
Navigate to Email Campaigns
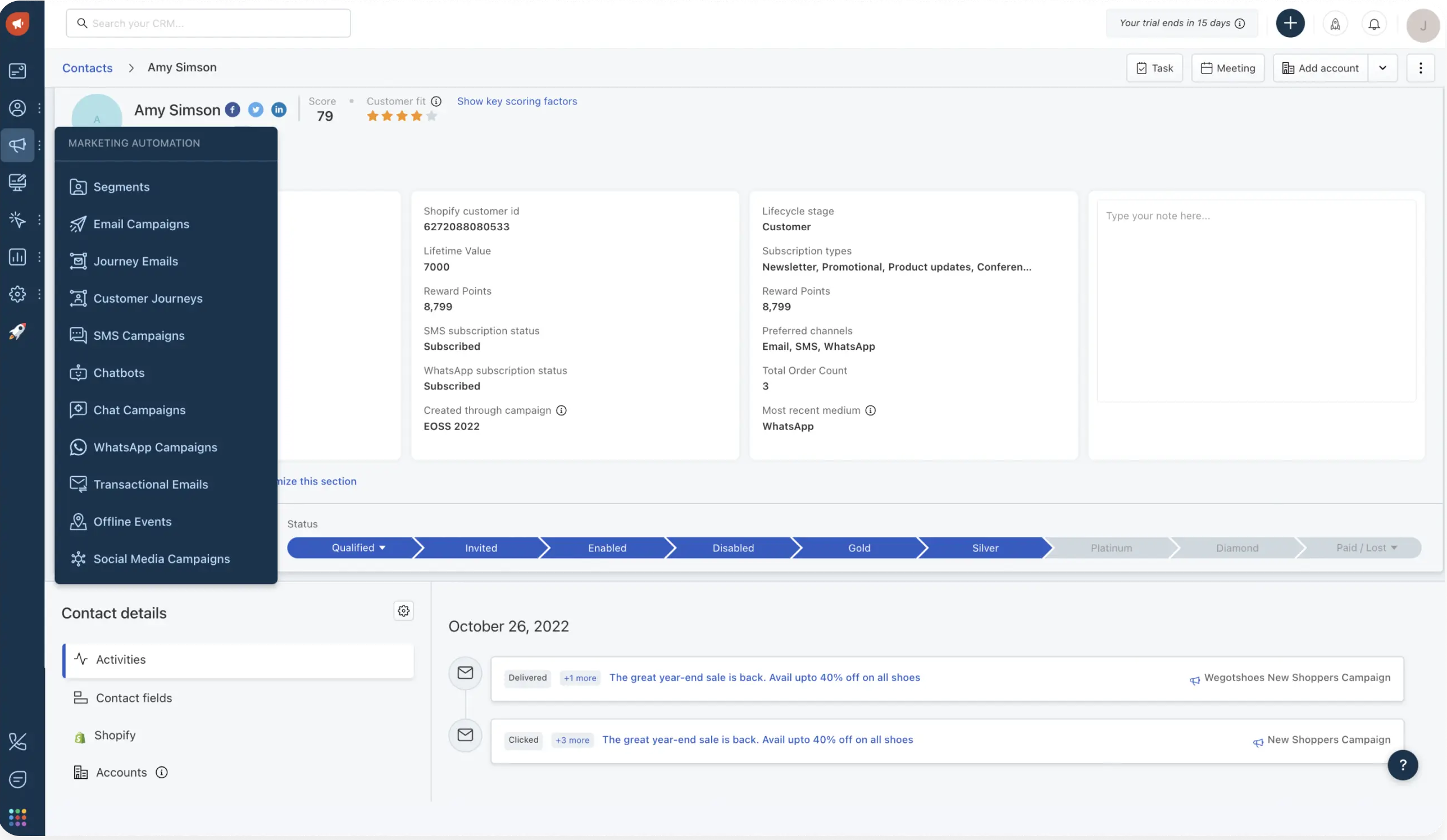(x=141, y=225)
